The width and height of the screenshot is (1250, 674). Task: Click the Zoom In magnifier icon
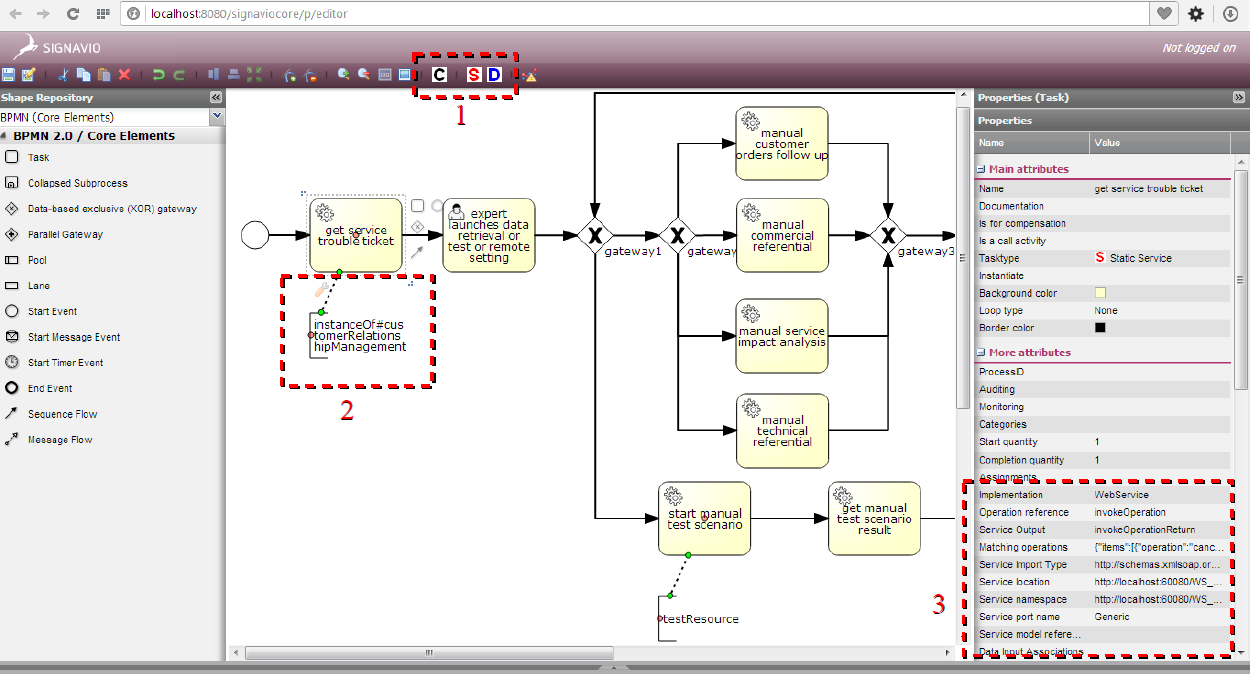(344, 75)
